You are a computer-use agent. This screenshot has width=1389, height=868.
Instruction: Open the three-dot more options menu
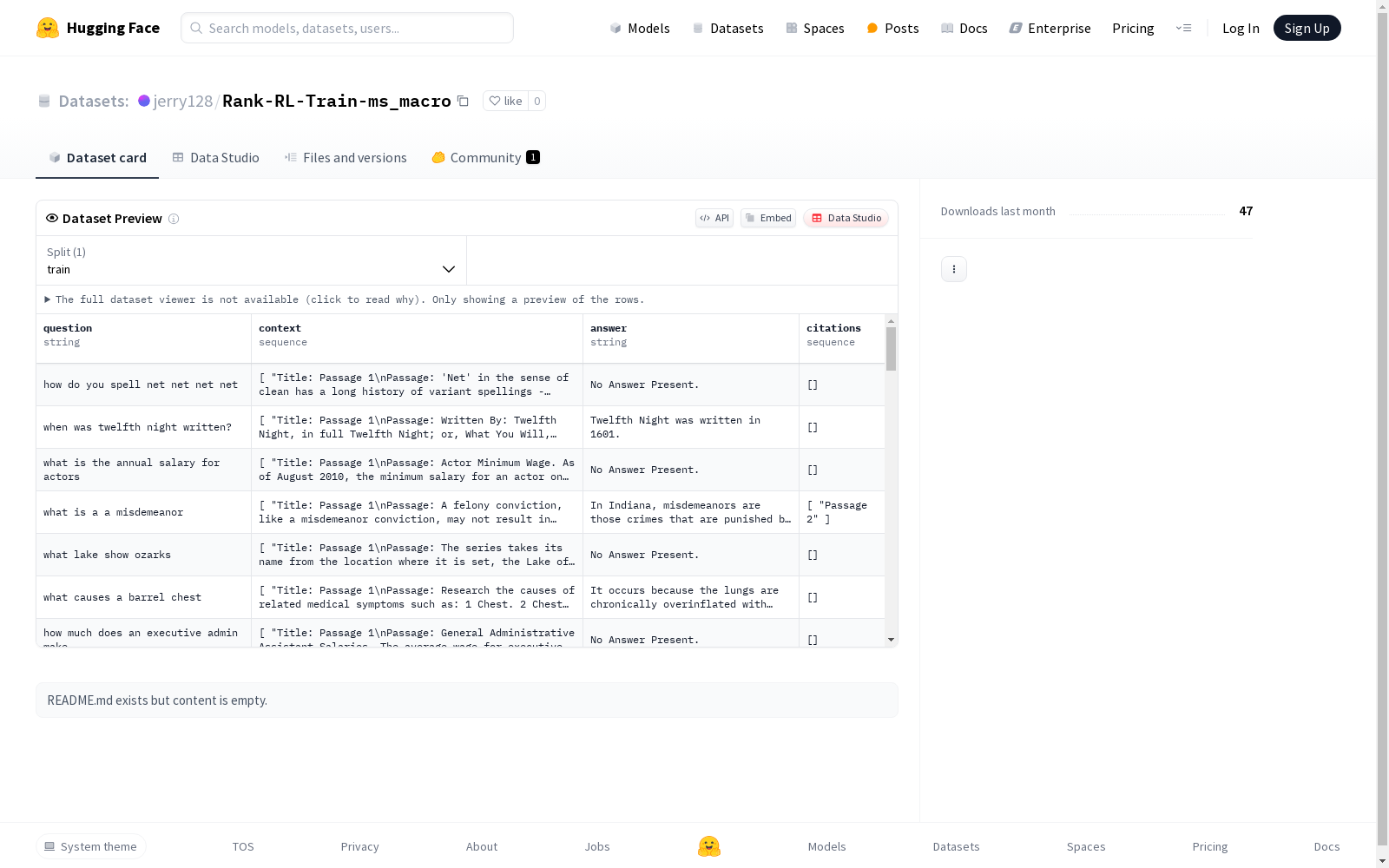coord(954,269)
